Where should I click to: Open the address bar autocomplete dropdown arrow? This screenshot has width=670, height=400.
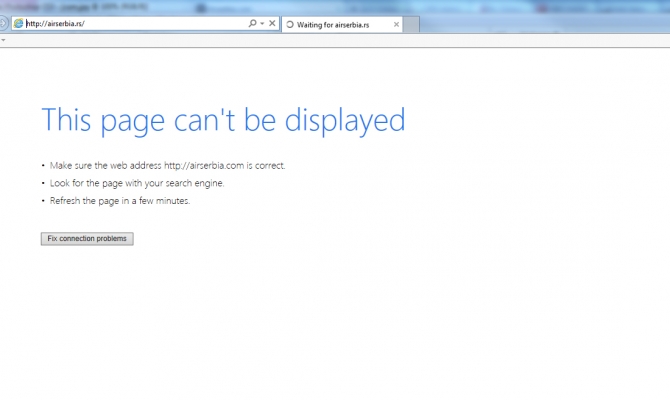(x=262, y=23)
